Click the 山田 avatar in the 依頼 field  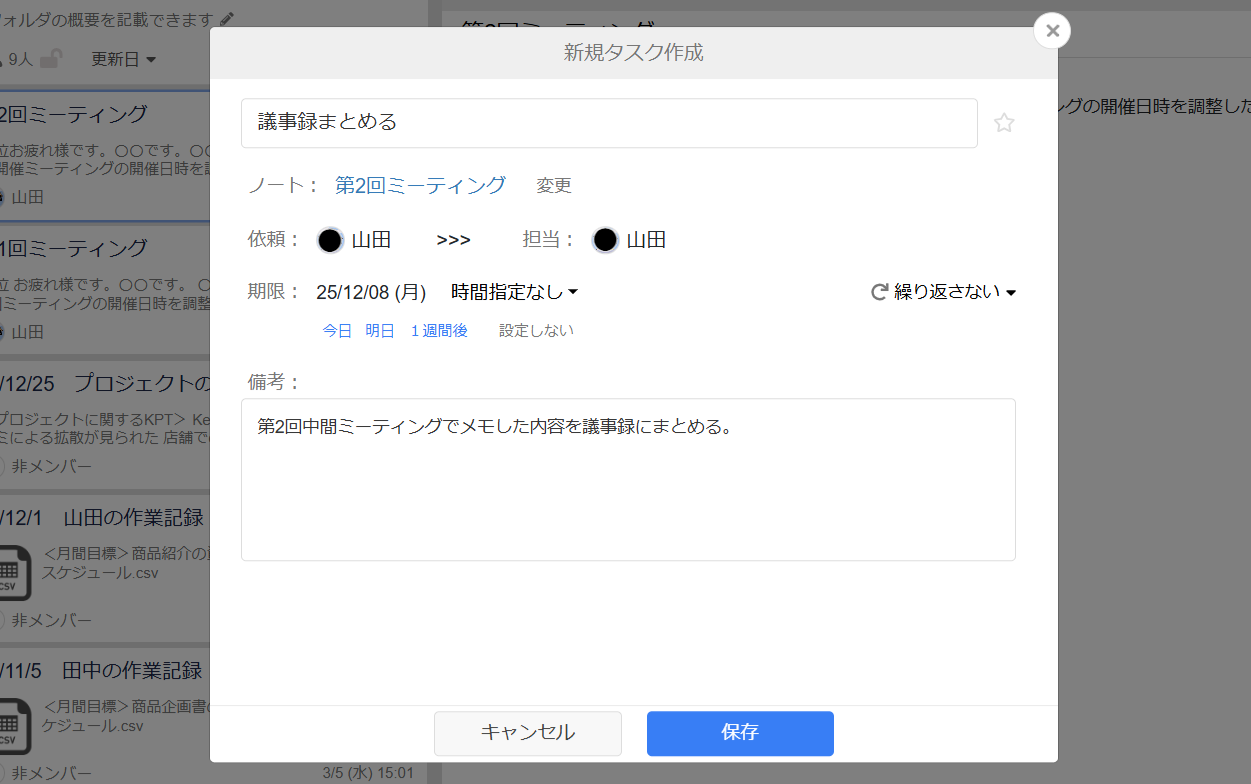coord(330,239)
